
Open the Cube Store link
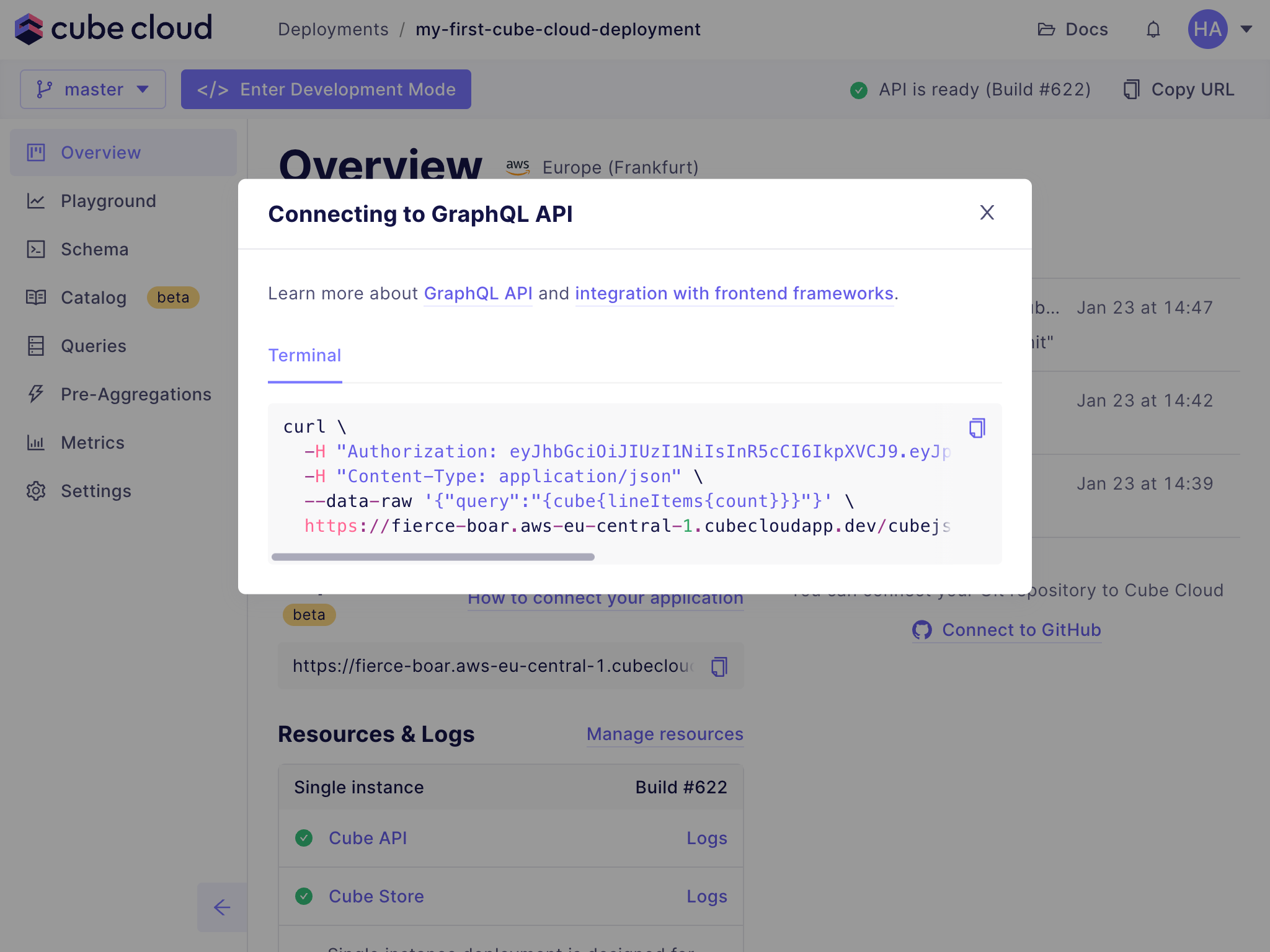click(376, 896)
